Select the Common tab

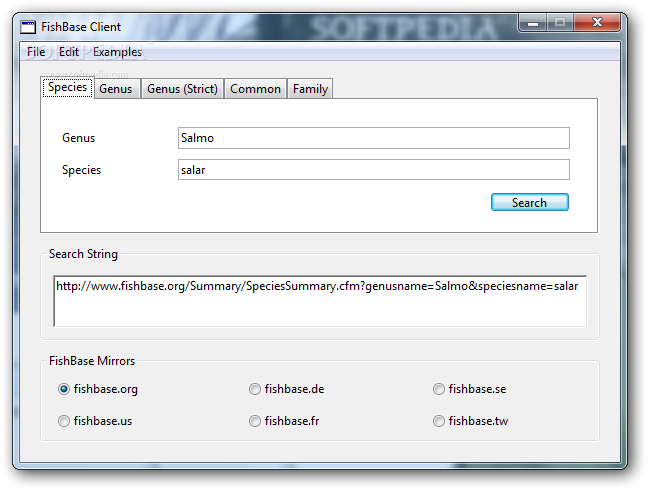pos(255,89)
